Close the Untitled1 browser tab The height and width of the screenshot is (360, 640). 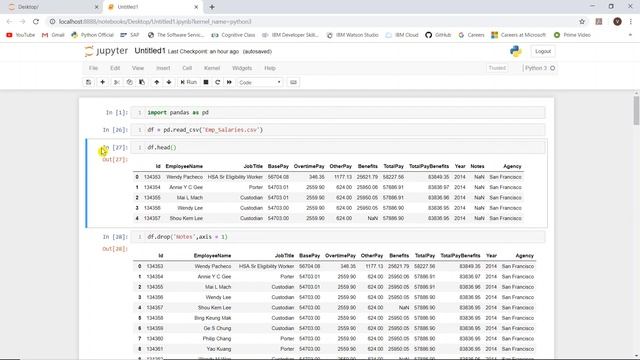(x=196, y=7)
